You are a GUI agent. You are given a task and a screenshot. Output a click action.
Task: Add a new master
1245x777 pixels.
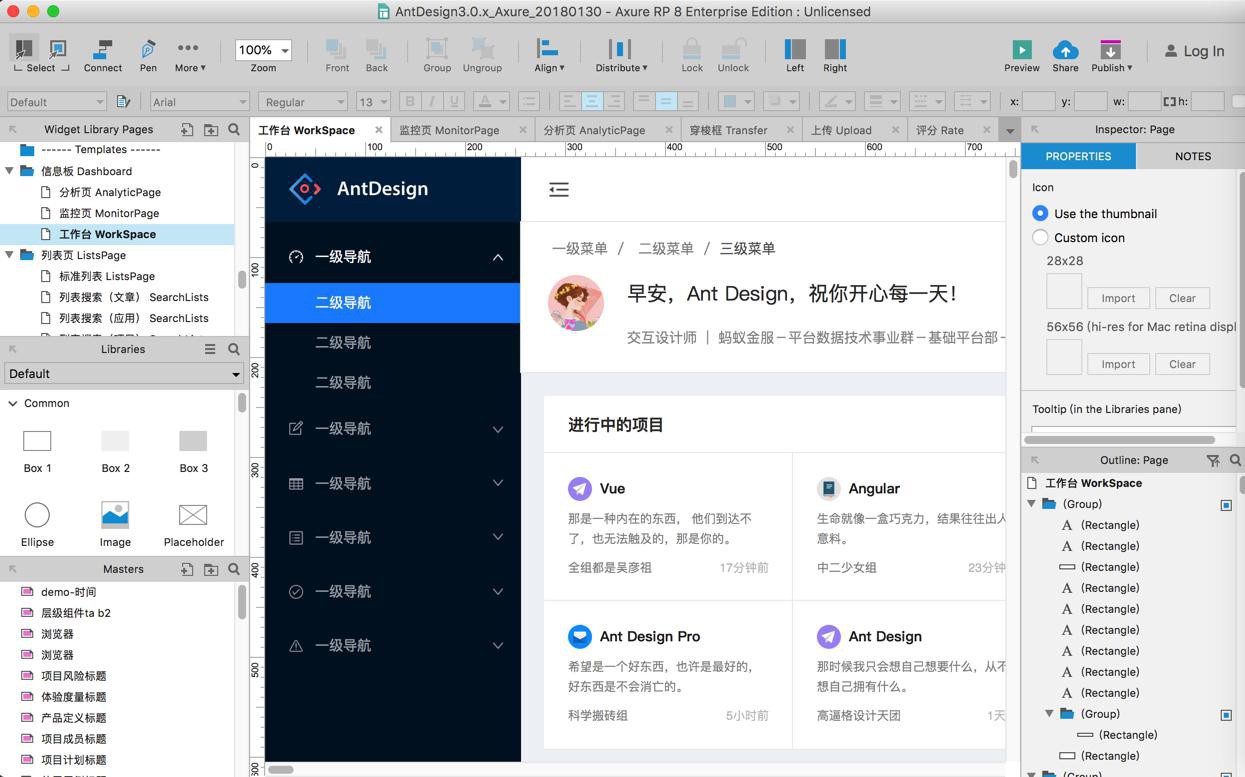pyautogui.click(x=187, y=569)
